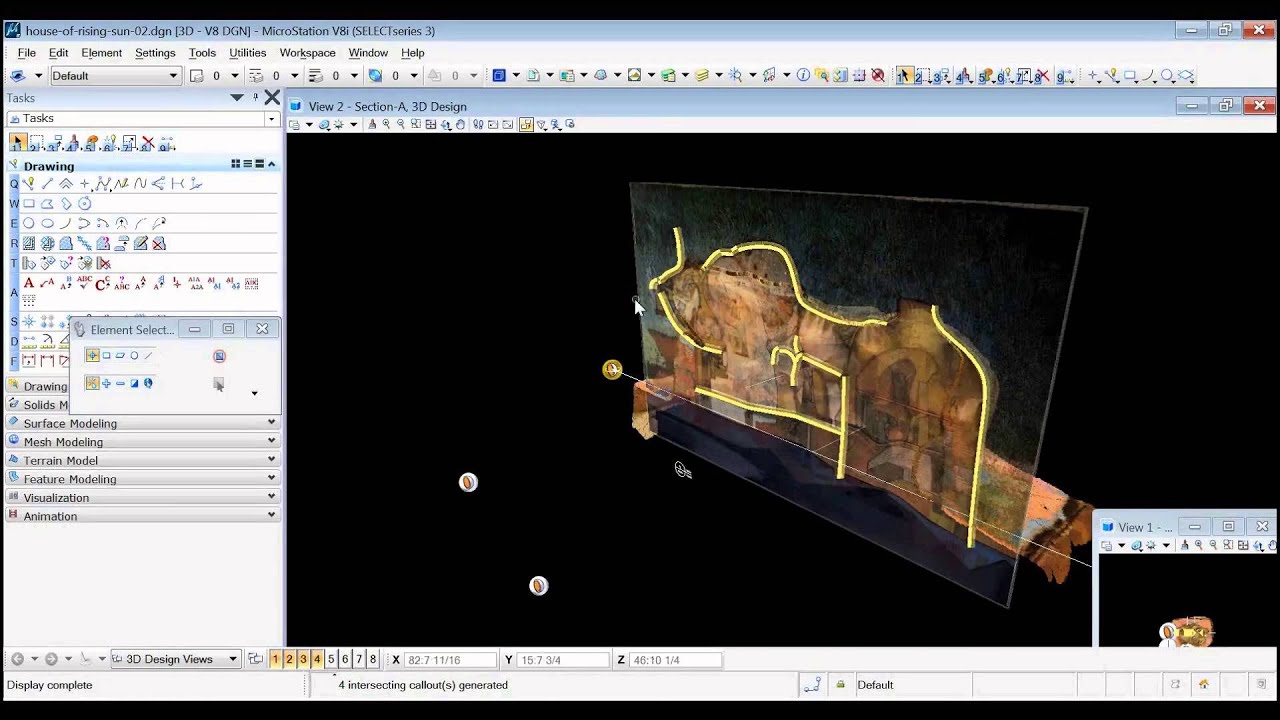The width and height of the screenshot is (1280, 720).
Task: Open the Element Information icon
Action: (x=803, y=76)
